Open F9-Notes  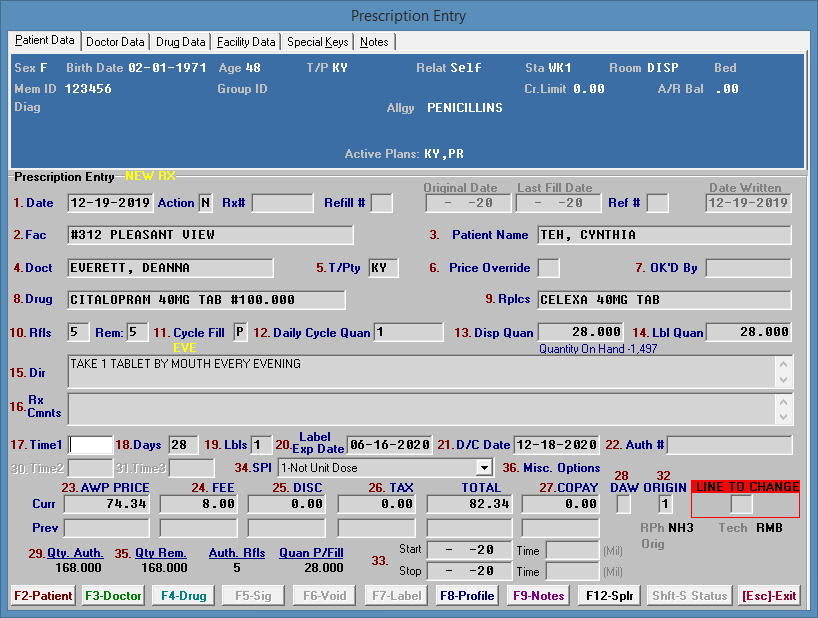(539, 596)
